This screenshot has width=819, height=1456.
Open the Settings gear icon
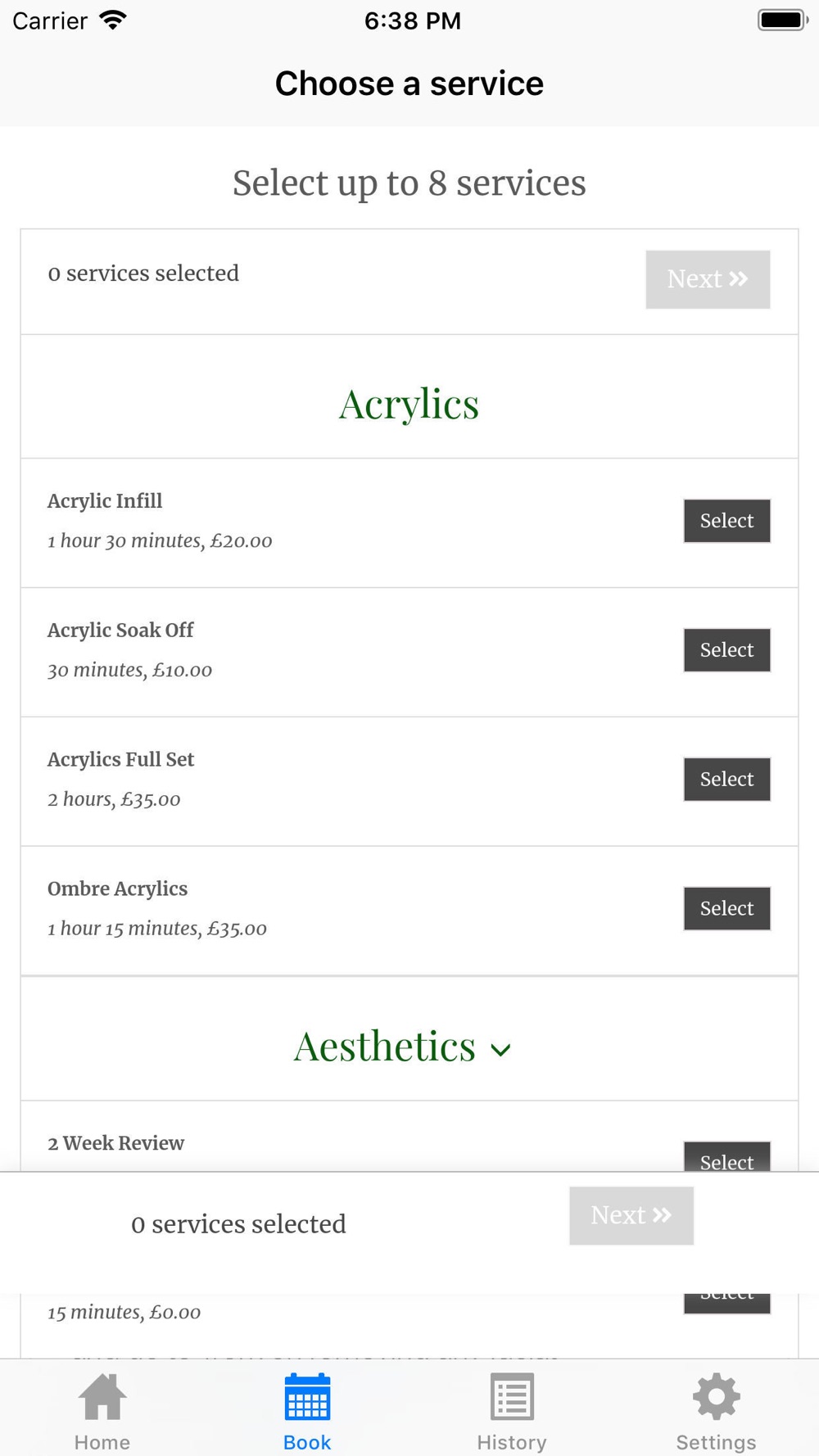(x=717, y=1397)
